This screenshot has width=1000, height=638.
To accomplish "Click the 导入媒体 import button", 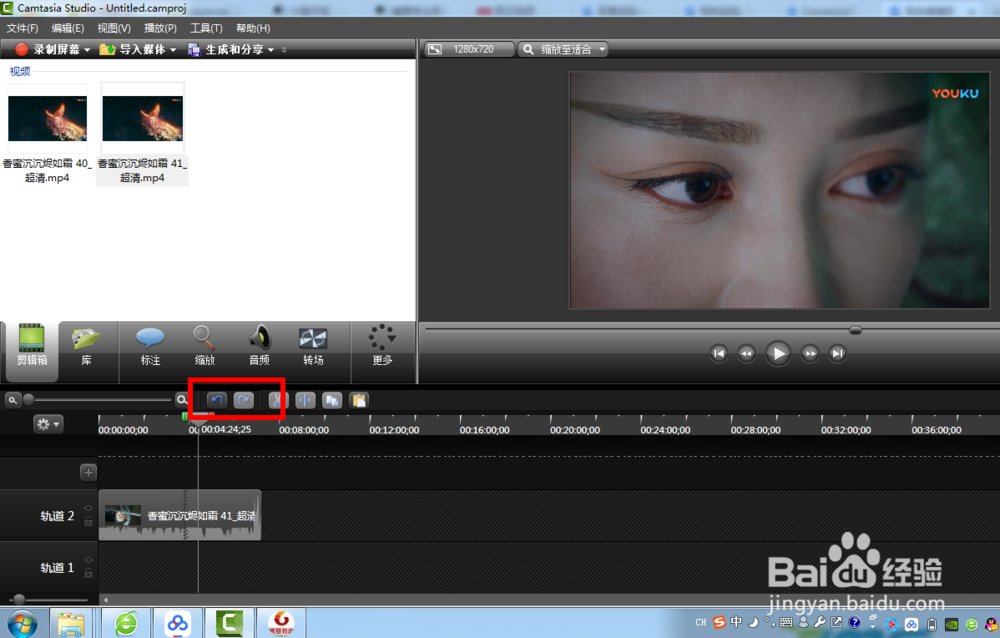I will pyautogui.click(x=133, y=49).
